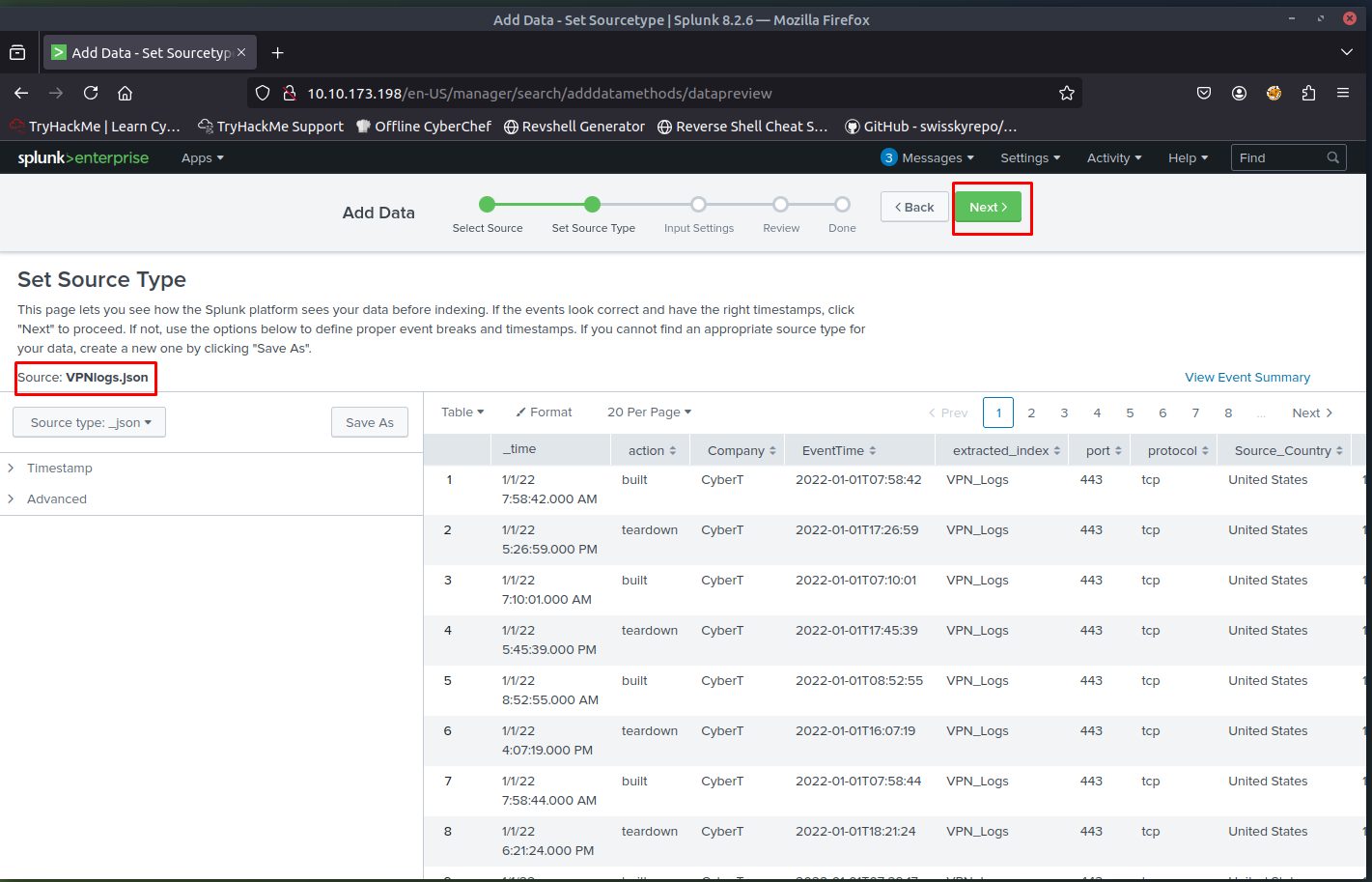1372x882 pixels.
Task: Open the Messages menu
Action: 927,157
